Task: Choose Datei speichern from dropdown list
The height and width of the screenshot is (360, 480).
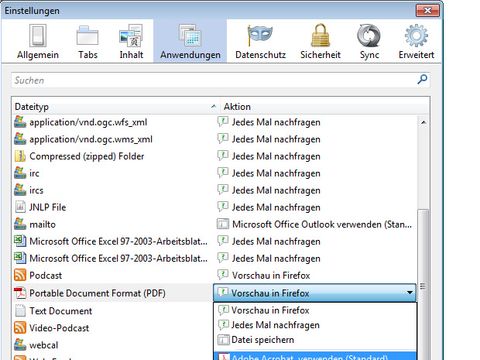Action: coord(315,340)
